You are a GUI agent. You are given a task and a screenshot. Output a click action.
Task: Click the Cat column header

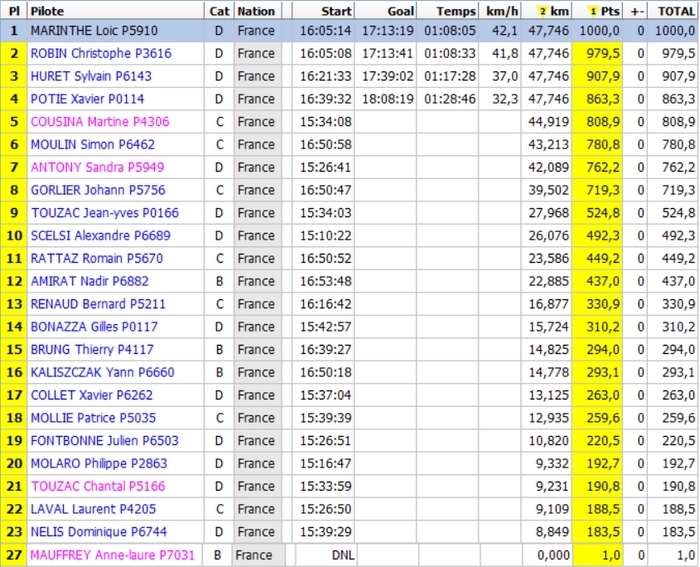[218, 10]
